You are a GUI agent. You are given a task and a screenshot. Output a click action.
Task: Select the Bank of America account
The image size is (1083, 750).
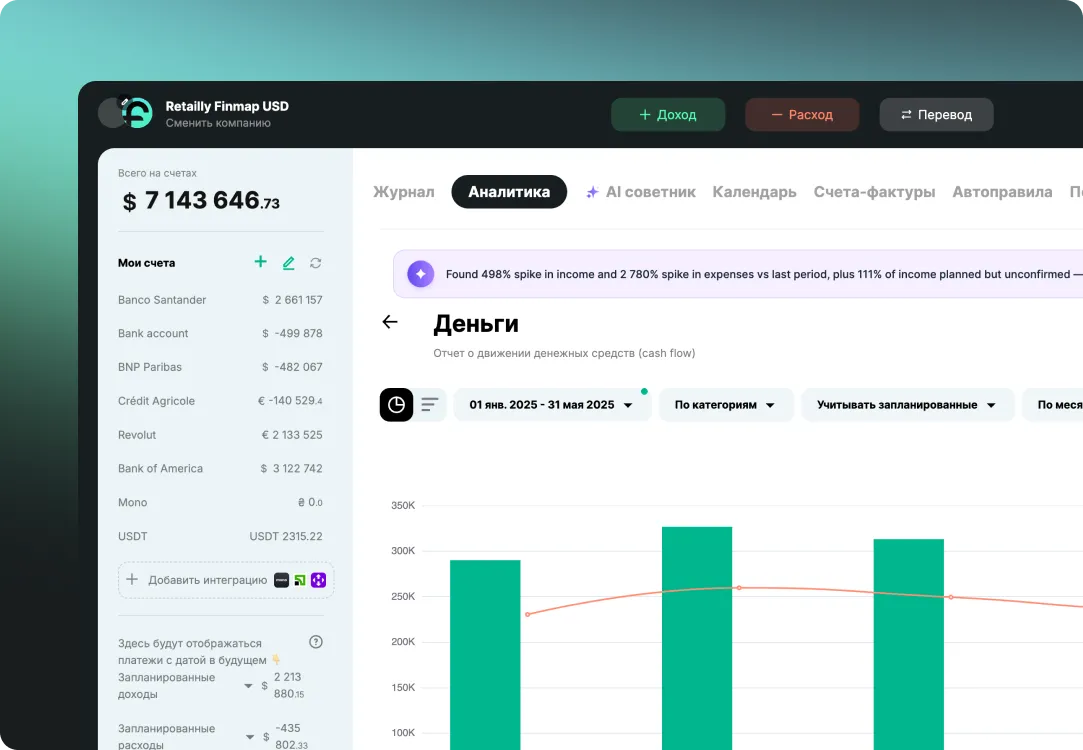(220, 468)
